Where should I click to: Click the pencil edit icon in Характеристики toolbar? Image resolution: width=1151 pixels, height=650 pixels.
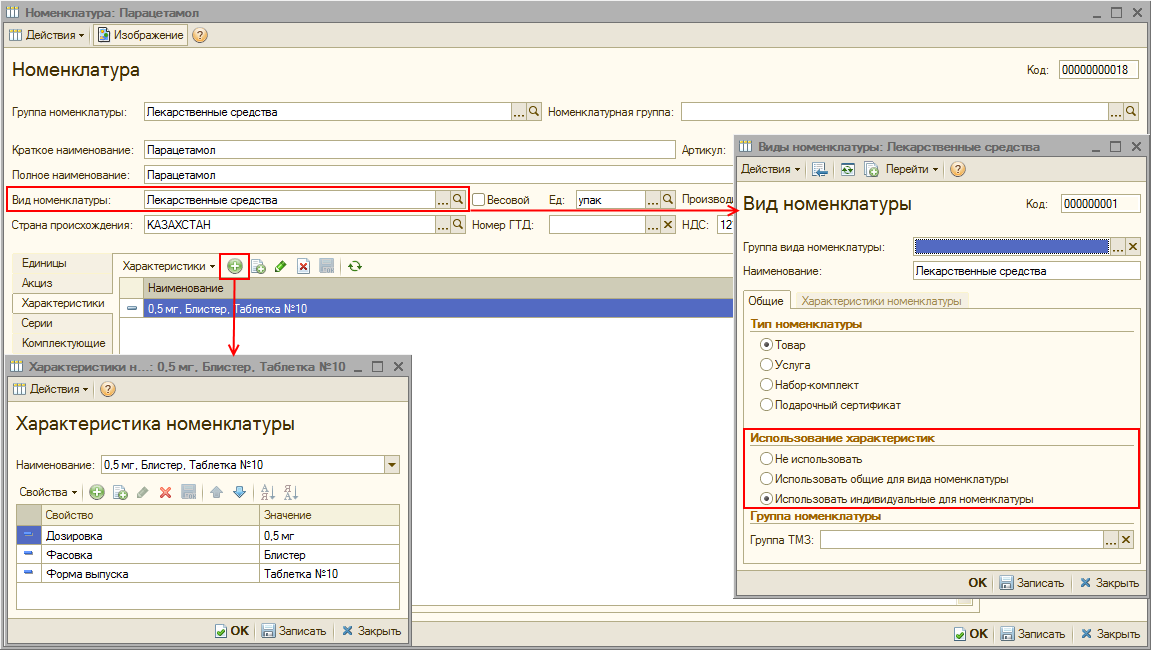pos(280,266)
